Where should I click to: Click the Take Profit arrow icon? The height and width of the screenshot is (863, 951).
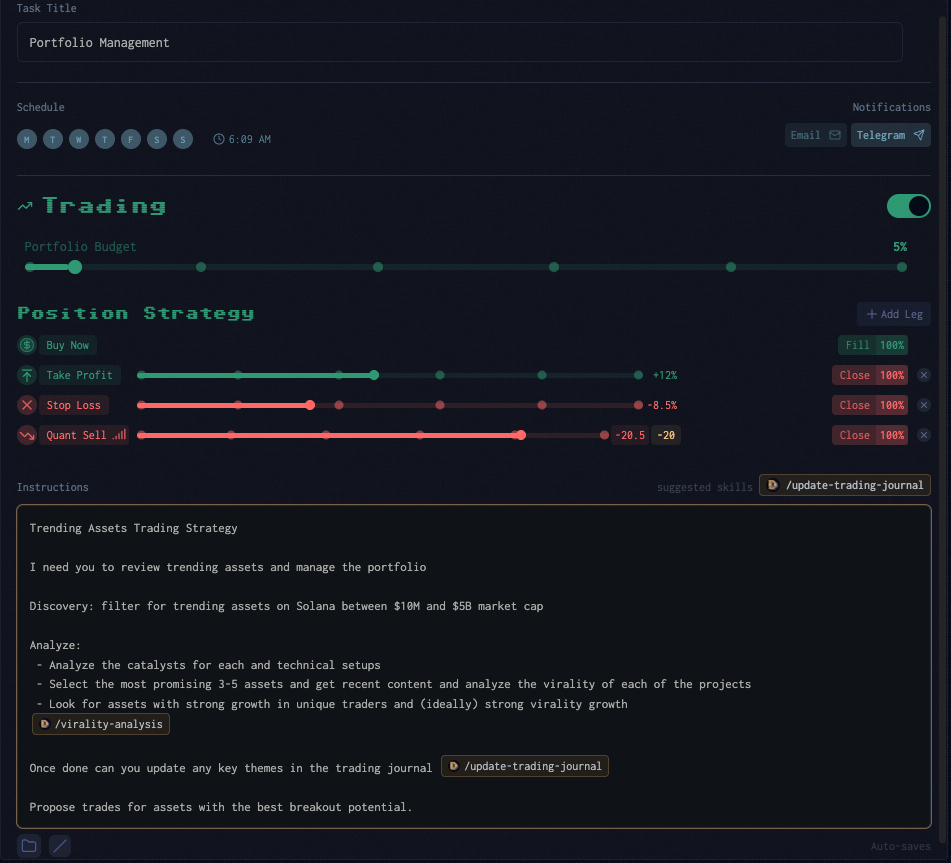(x=27, y=375)
